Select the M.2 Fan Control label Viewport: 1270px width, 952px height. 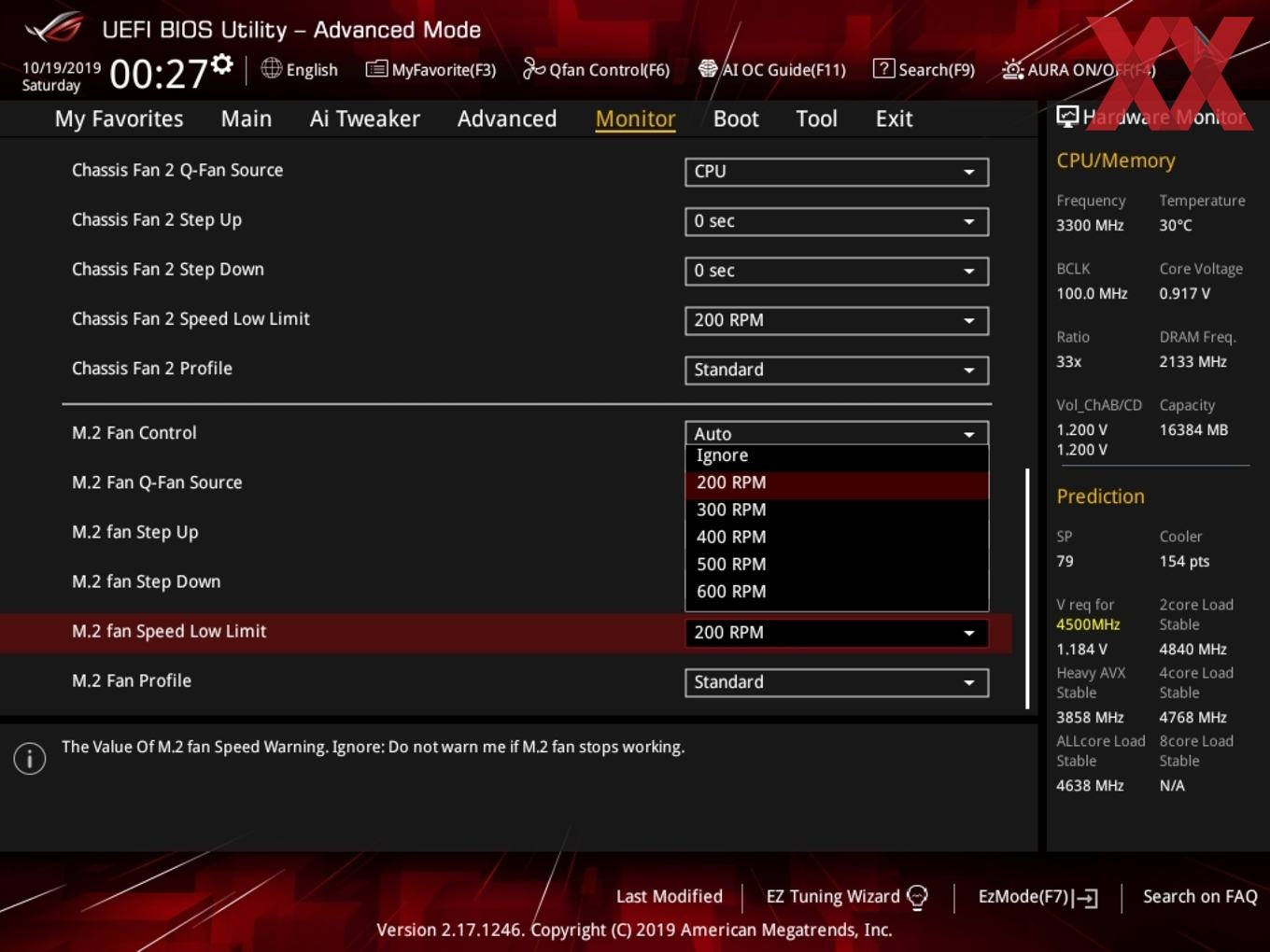(x=134, y=433)
